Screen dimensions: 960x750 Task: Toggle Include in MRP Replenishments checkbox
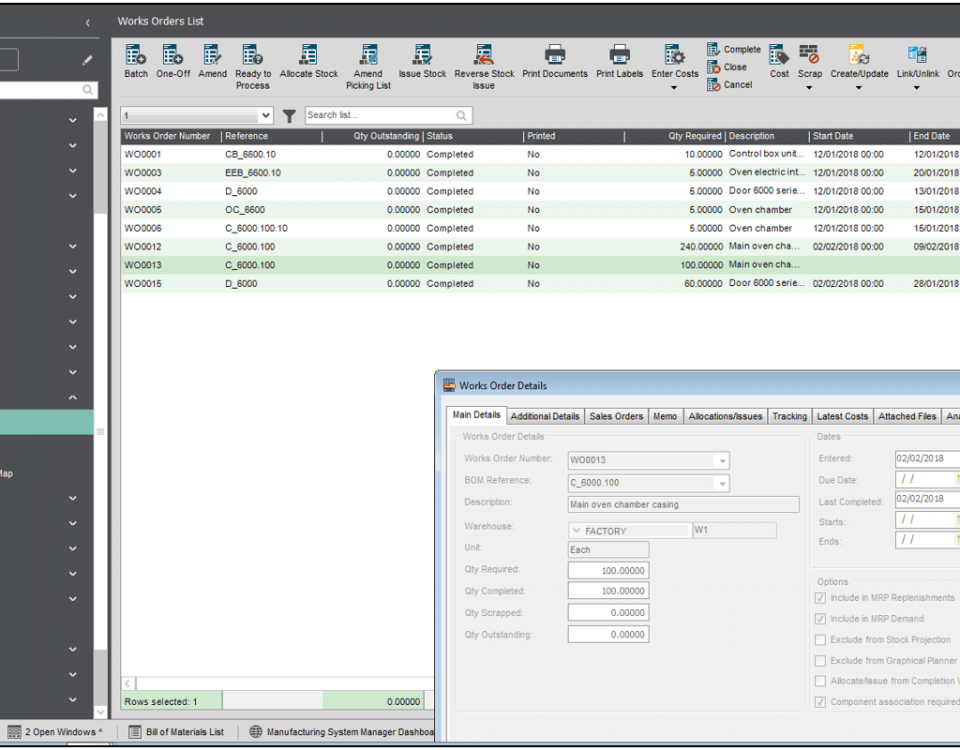pyautogui.click(x=820, y=598)
